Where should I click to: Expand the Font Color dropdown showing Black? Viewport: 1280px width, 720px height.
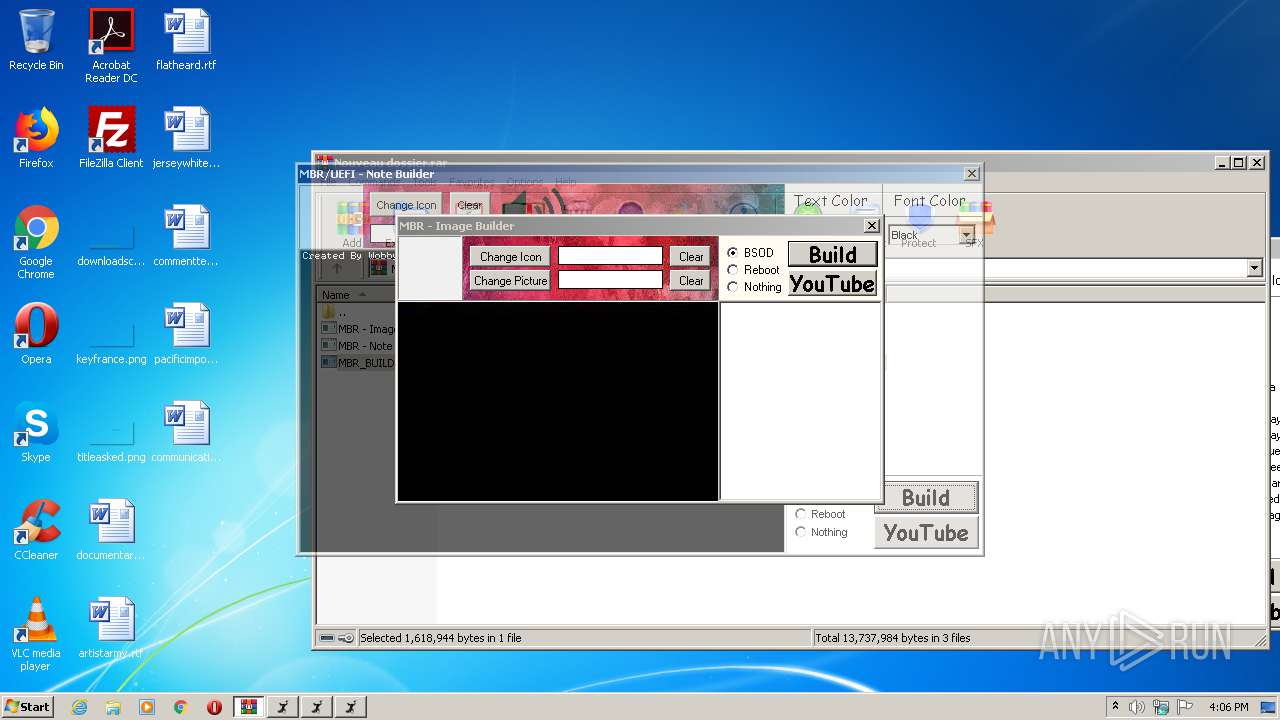(967, 235)
